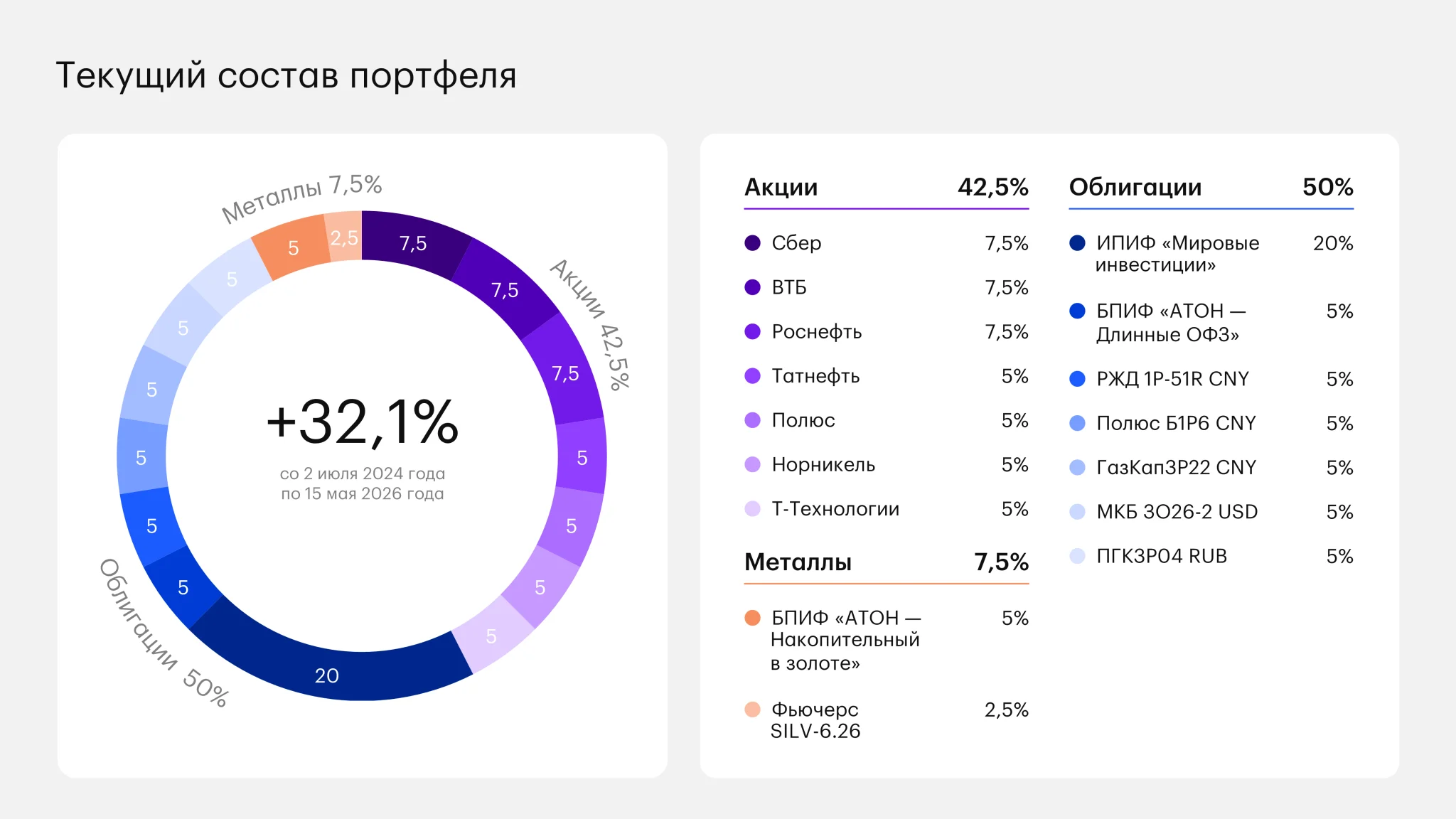This screenshot has height=819, width=1456.
Task: Click the 5% value in the Татнефть row
Action: click(x=1015, y=376)
